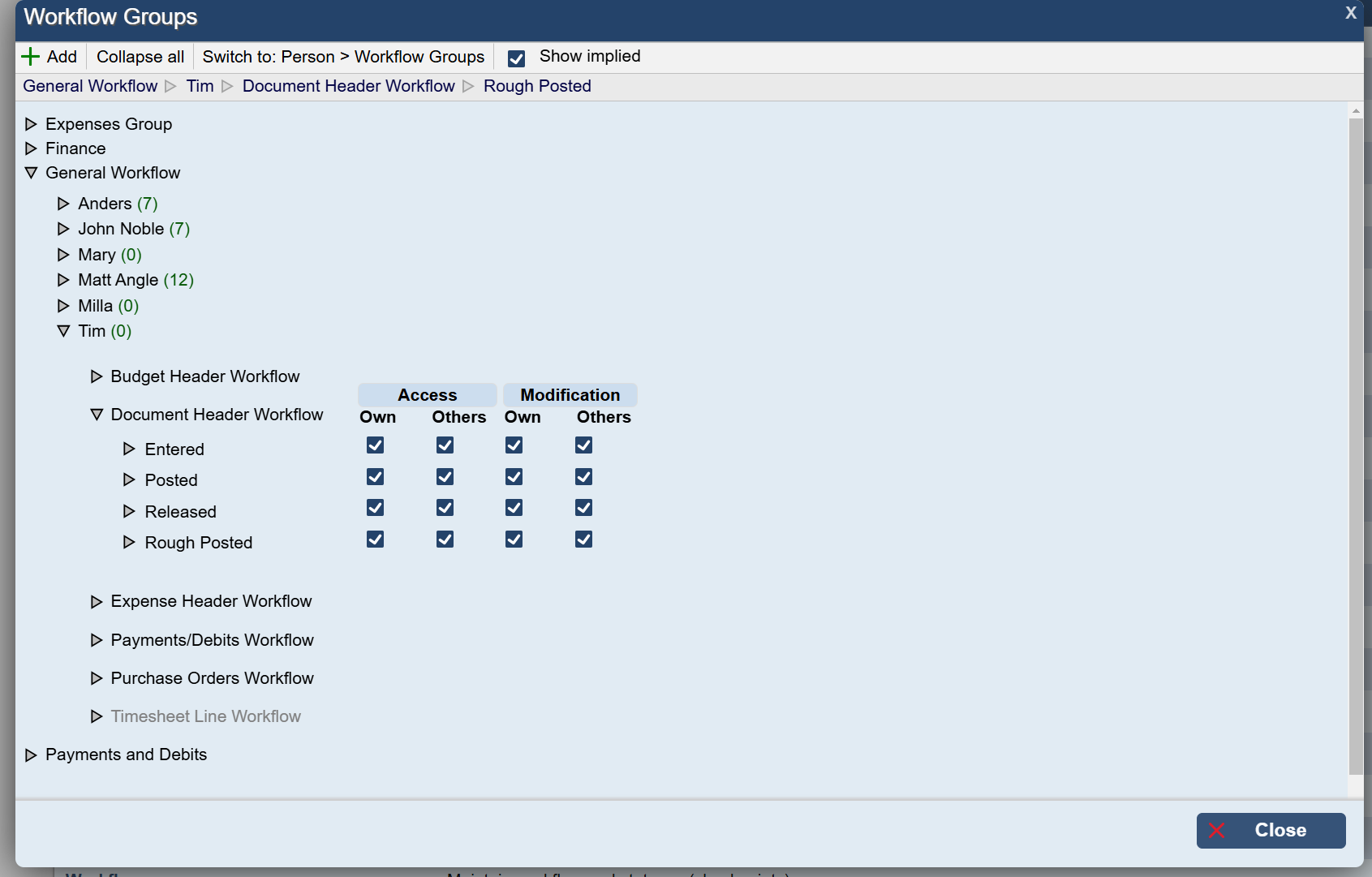Click Collapse all in toolbar
1372x877 pixels.
140,57
